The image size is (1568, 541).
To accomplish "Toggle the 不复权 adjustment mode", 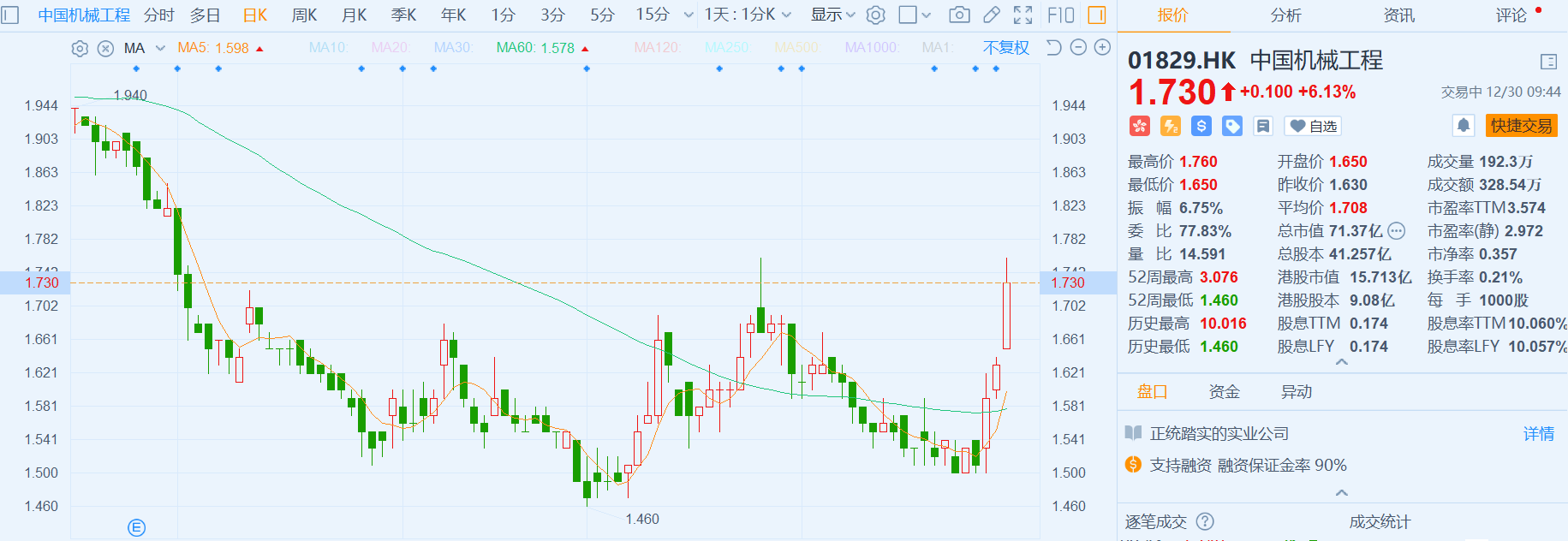I will pos(1006,48).
